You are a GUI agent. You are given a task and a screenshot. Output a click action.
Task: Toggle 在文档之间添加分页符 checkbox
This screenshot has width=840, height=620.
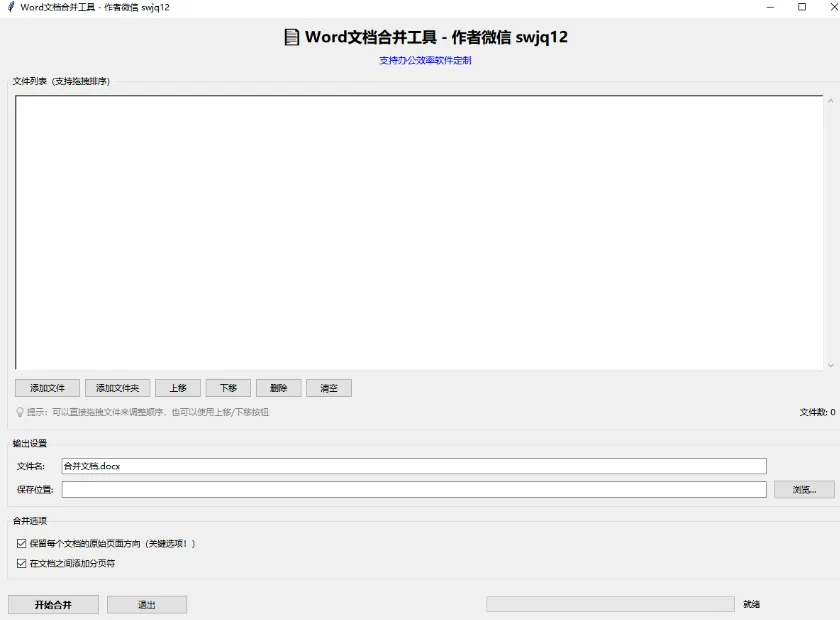pyautogui.click(x=21, y=563)
